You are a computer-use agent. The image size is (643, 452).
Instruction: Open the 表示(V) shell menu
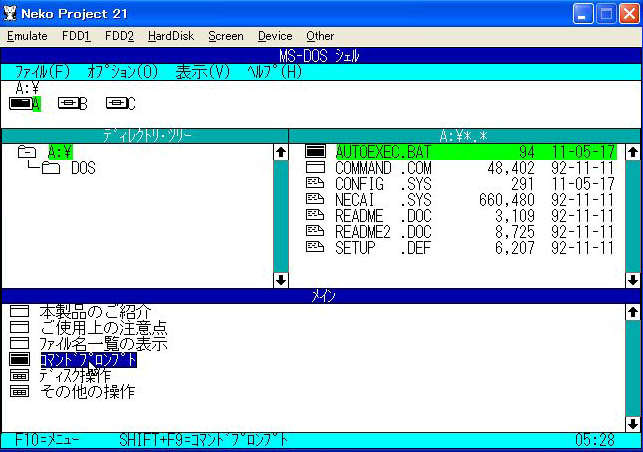tap(203, 72)
